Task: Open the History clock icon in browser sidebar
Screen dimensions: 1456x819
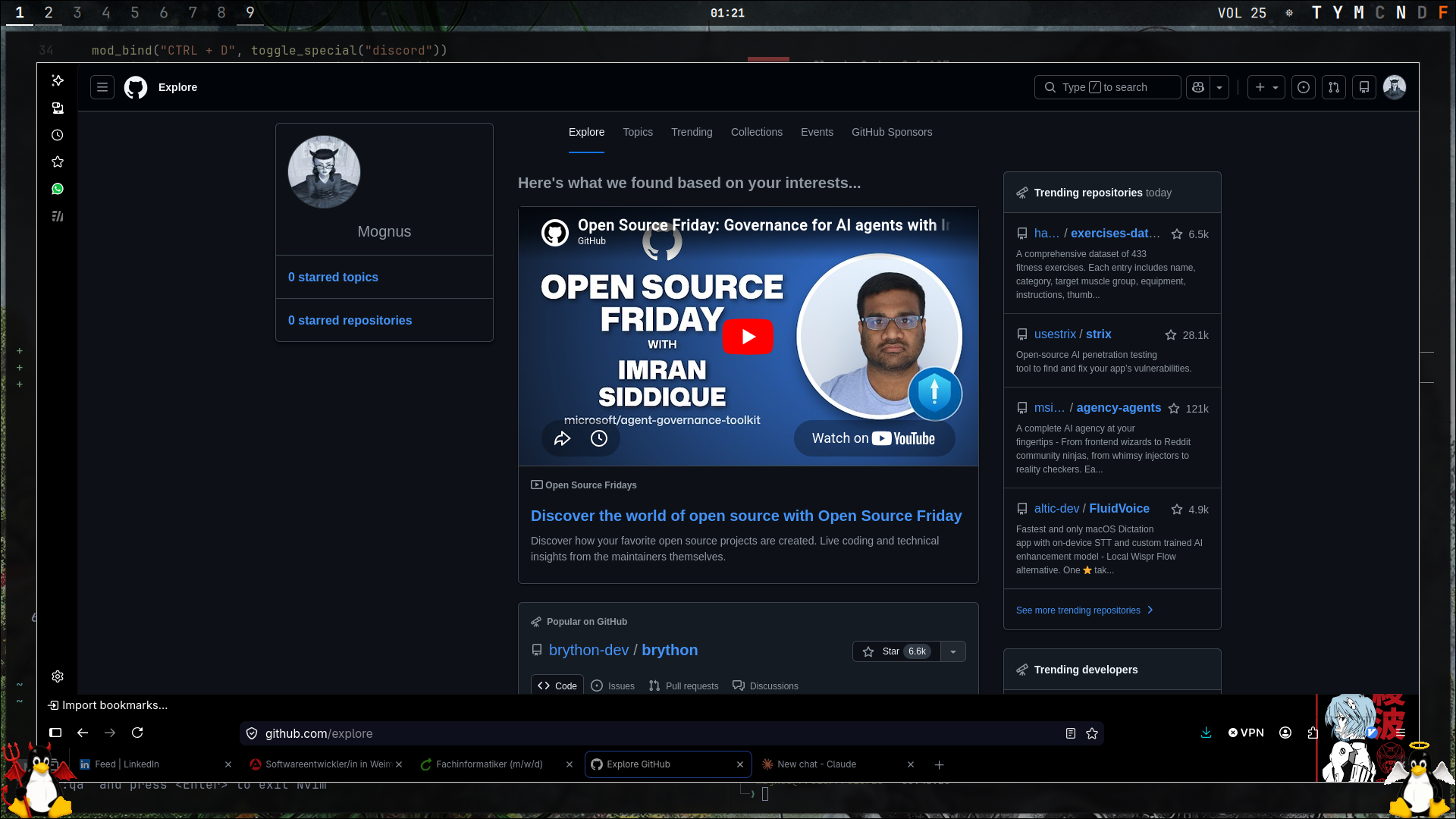Action: pyautogui.click(x=58, y=135)
